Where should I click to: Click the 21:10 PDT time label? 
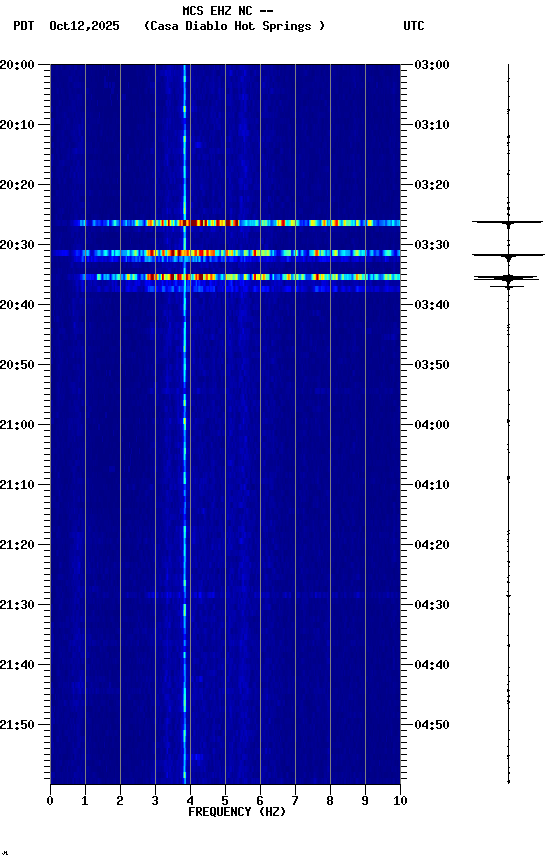click(x=17, y=485)
